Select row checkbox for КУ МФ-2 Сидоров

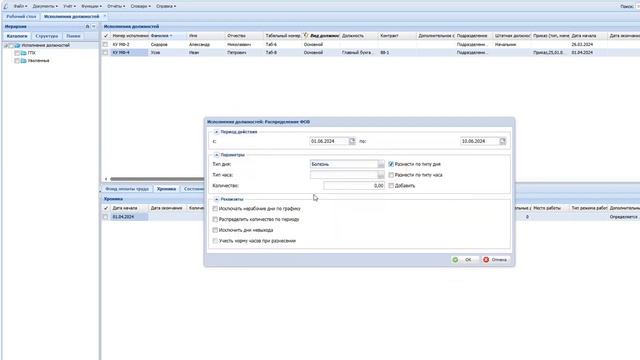105,44
